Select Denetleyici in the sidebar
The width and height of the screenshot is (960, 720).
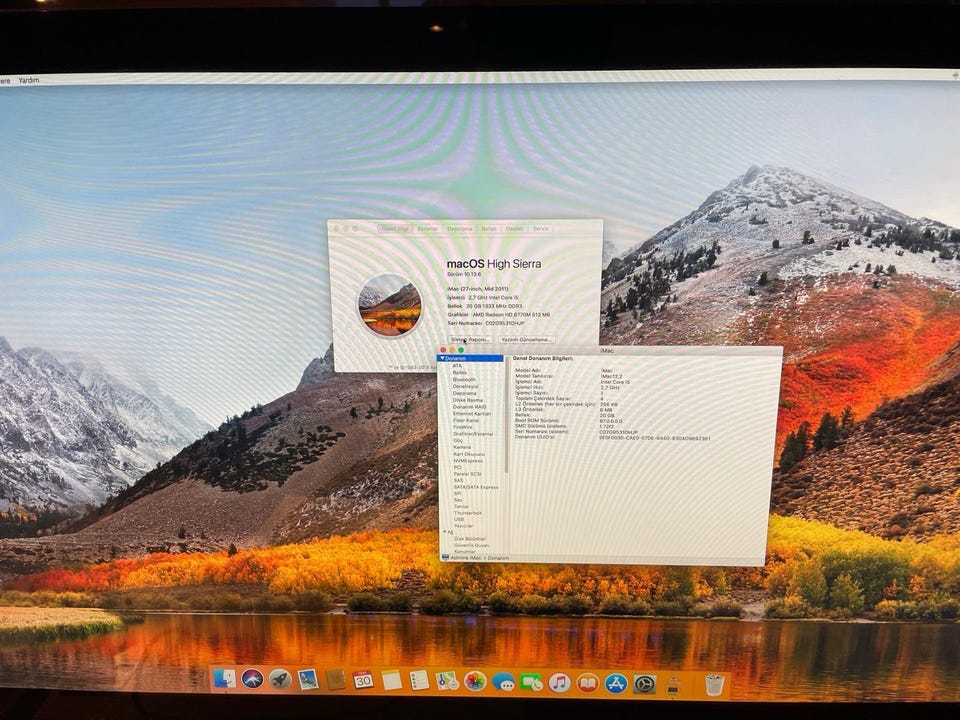465,386
